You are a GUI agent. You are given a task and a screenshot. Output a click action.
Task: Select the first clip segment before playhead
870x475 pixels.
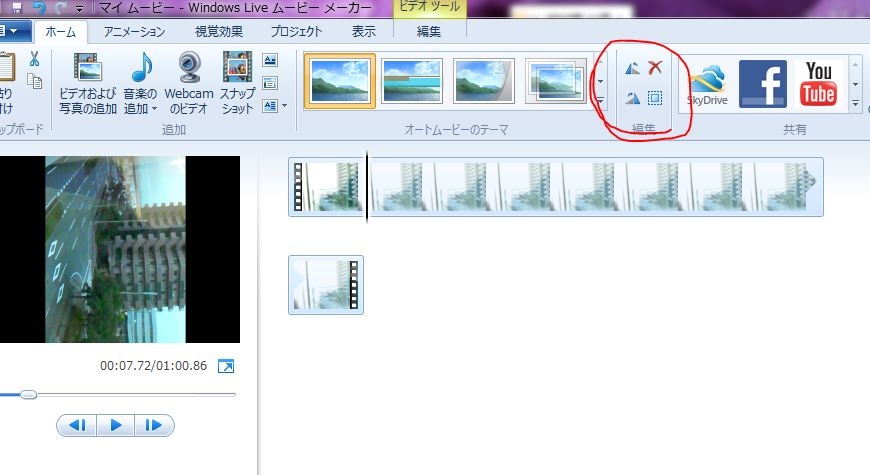click(326, 187)
